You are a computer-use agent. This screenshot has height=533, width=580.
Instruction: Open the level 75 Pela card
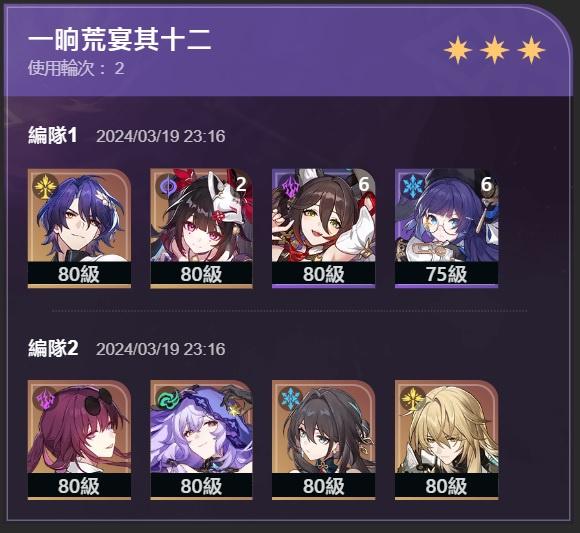446,228
